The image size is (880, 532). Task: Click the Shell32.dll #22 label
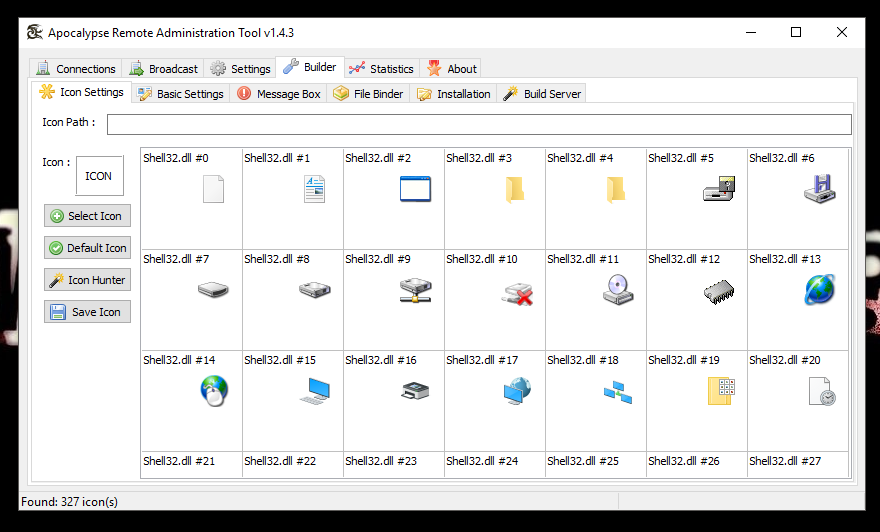[280, 461]
